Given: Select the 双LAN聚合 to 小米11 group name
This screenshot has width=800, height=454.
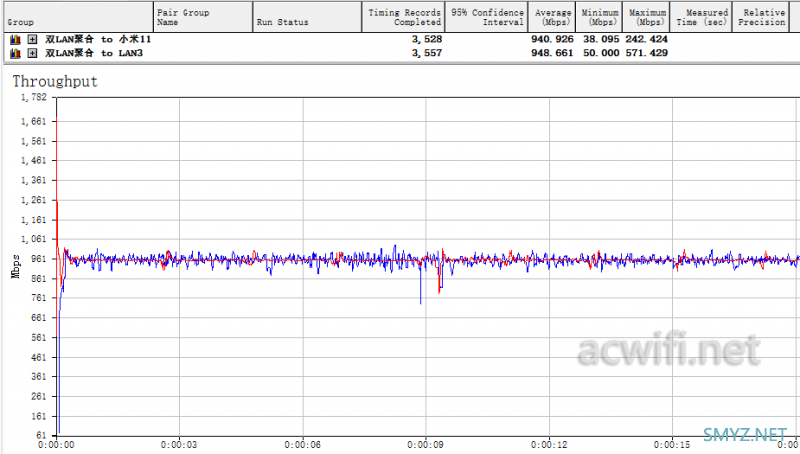Looking at the screenshot, I should point(98,39).
